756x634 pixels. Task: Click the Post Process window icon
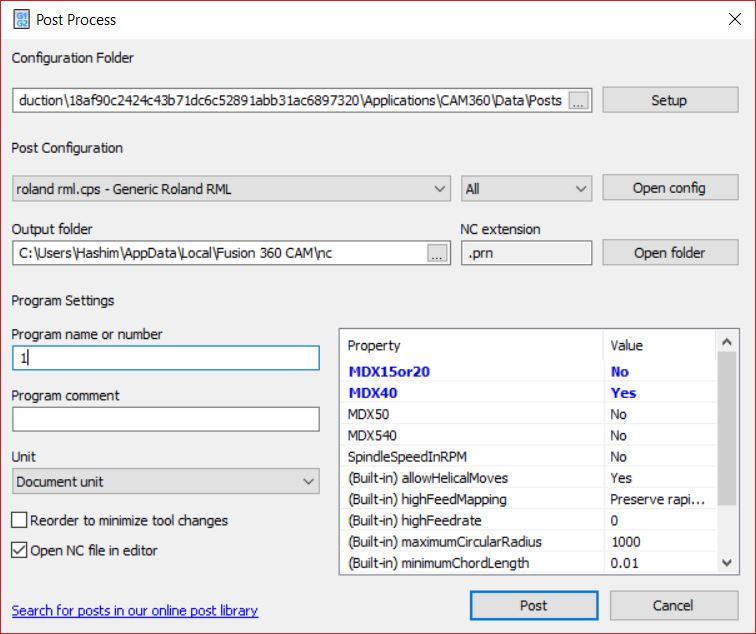[22, 20]
